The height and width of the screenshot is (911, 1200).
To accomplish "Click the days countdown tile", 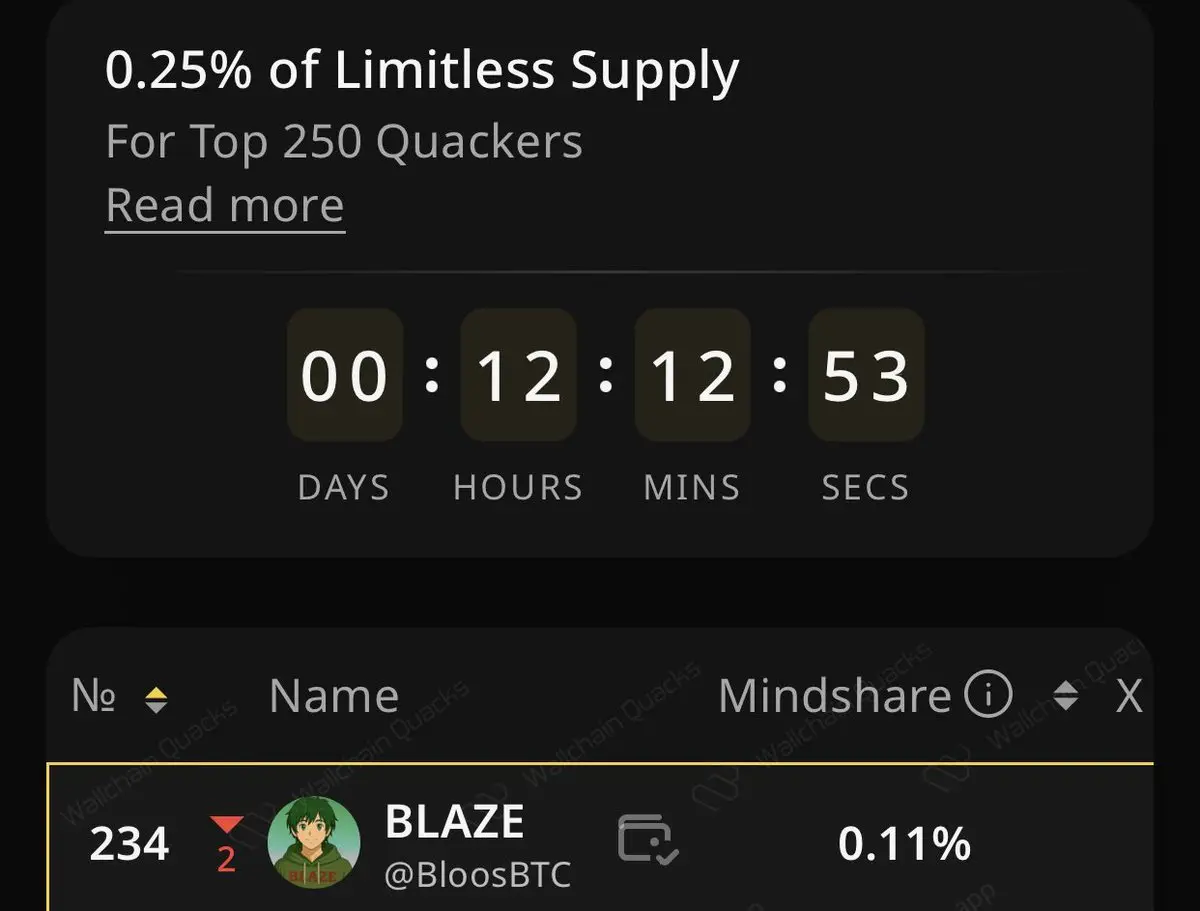I will 345,375.
